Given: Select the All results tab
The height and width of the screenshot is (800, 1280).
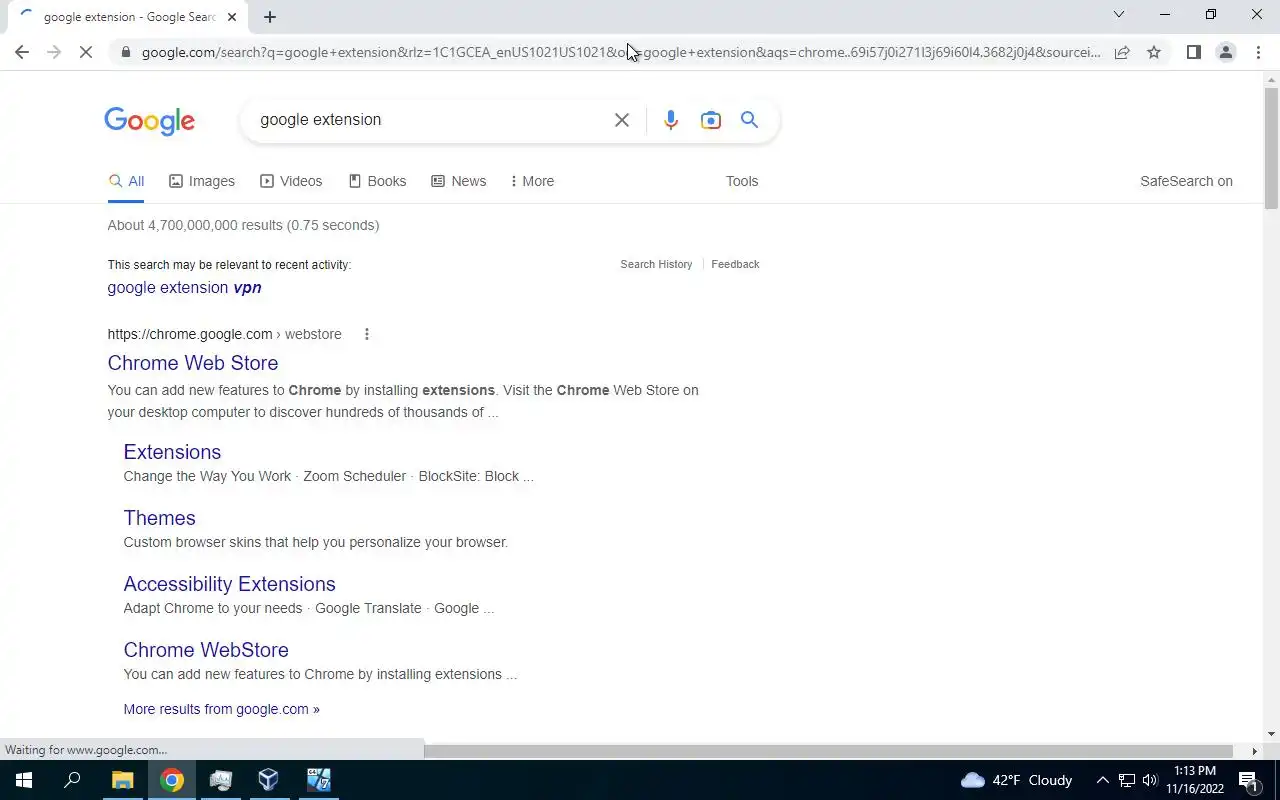Looking at the screenshot, I should click(x=126, y=181).
